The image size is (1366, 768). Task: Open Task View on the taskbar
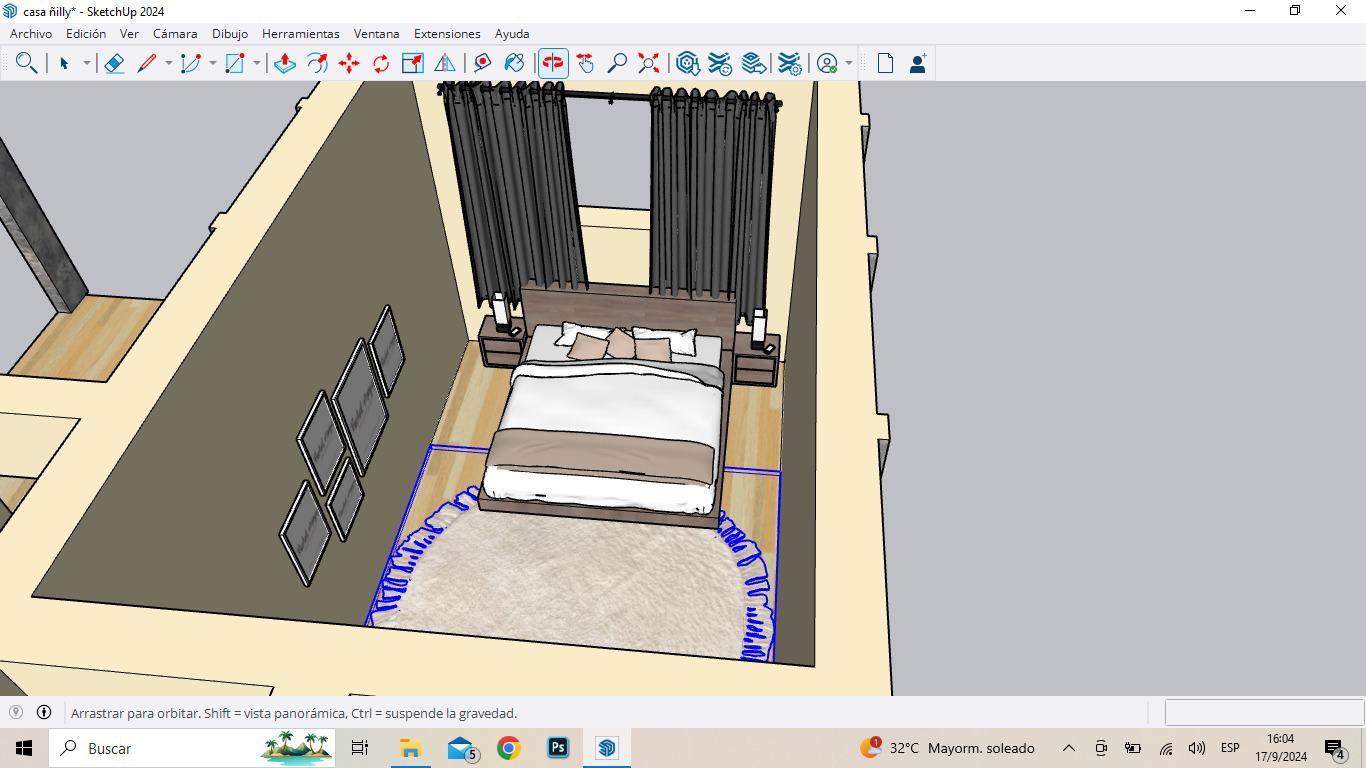point(360,748)
